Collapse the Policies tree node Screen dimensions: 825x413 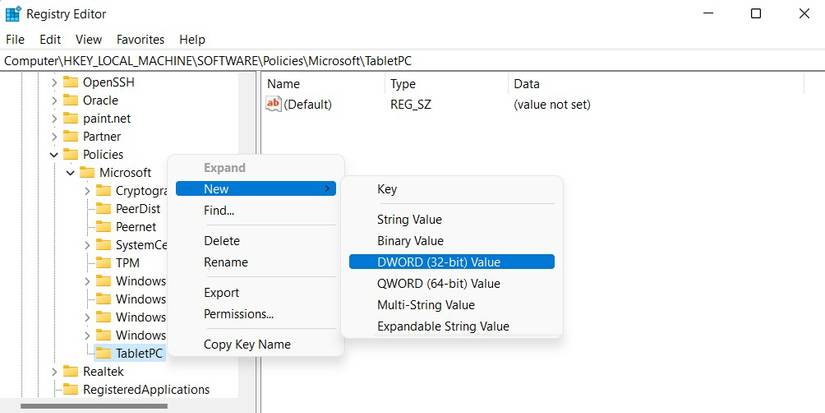[54, 155]
